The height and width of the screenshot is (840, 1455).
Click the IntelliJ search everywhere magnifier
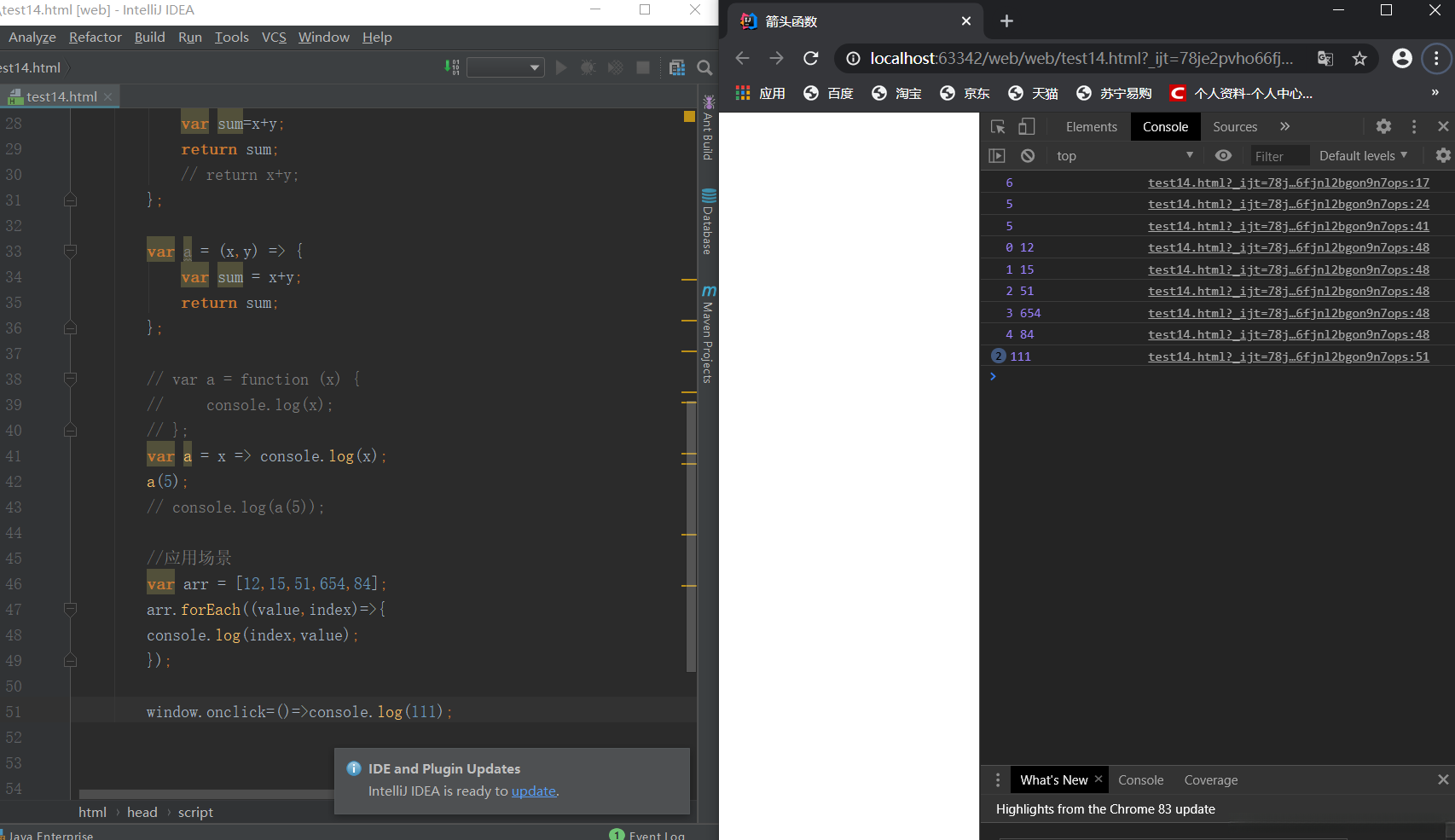click(704, 67)
